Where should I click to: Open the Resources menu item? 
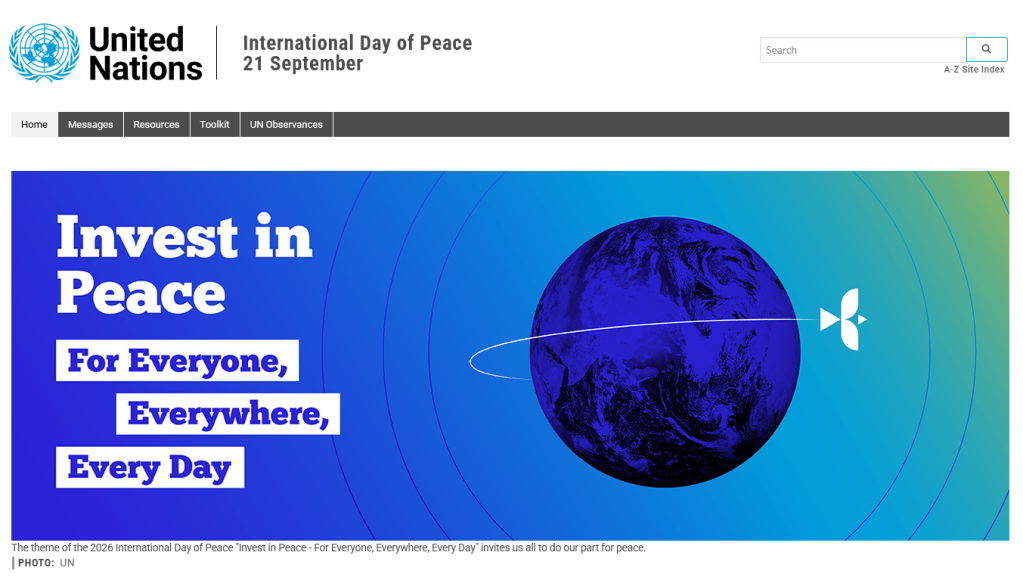coord(156,124)
